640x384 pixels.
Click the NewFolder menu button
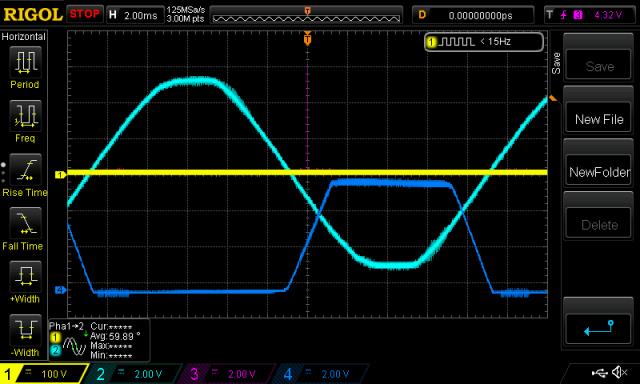tap(598, 172)
